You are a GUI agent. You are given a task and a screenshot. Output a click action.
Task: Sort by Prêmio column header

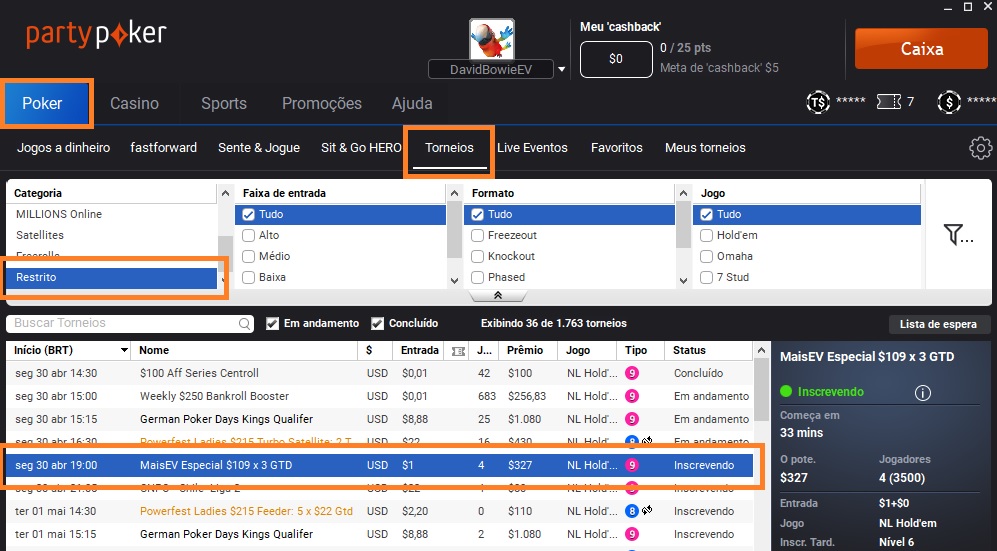click(x=525, y=350)
